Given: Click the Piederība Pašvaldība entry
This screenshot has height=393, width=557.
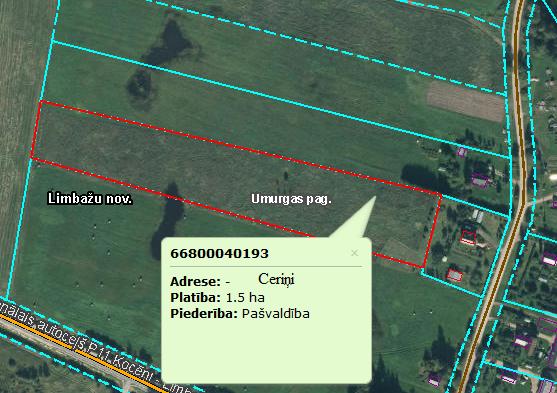Looking at the screenshot, I should click(x=240, y=314).
